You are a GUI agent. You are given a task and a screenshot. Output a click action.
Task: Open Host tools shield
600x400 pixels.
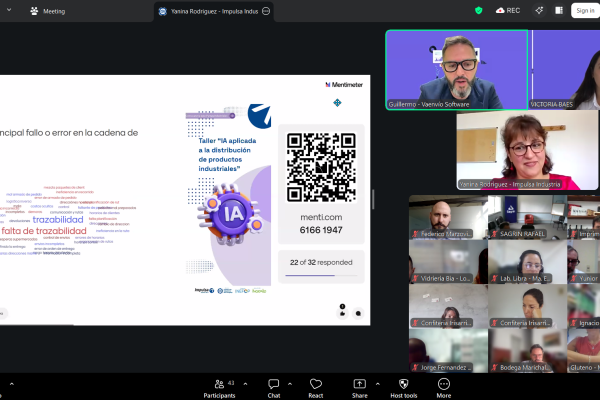pos(403,385)
